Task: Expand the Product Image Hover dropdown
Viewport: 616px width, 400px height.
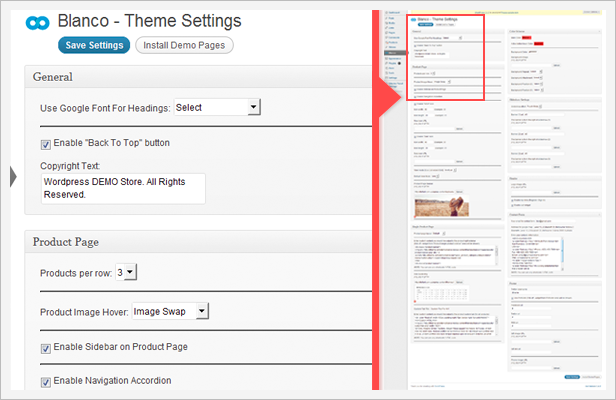Action: [x=170, y=311]
